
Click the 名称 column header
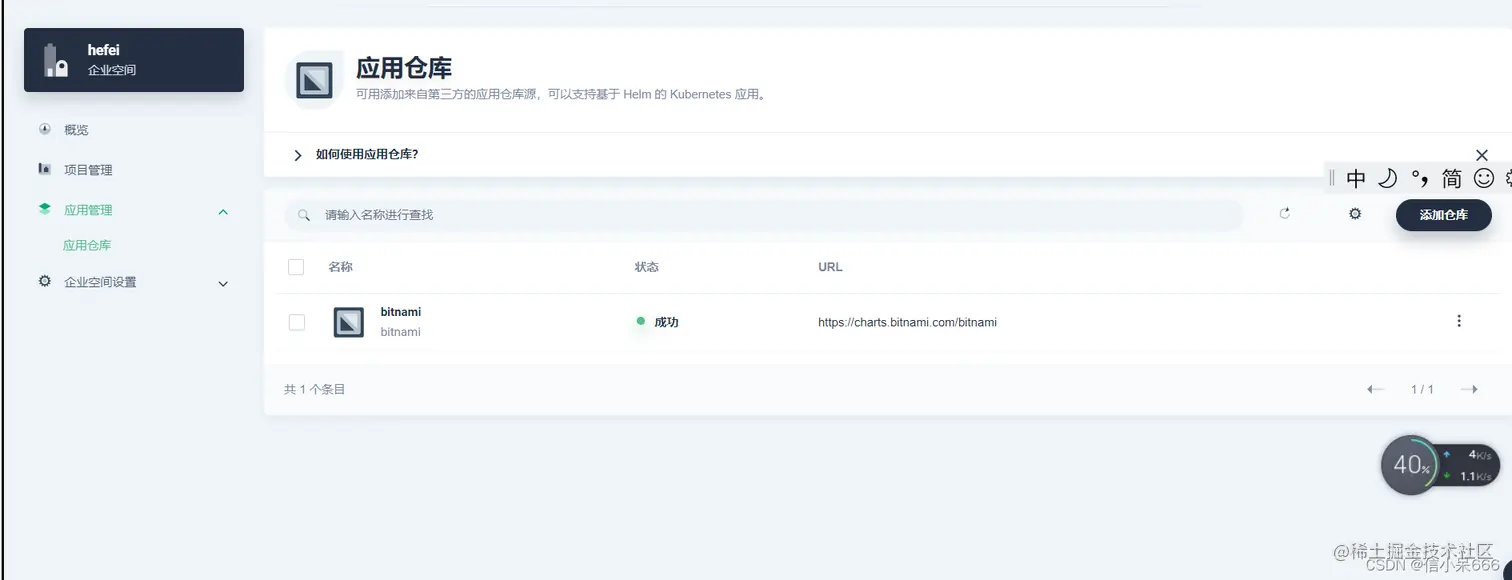tap(340, 267)
